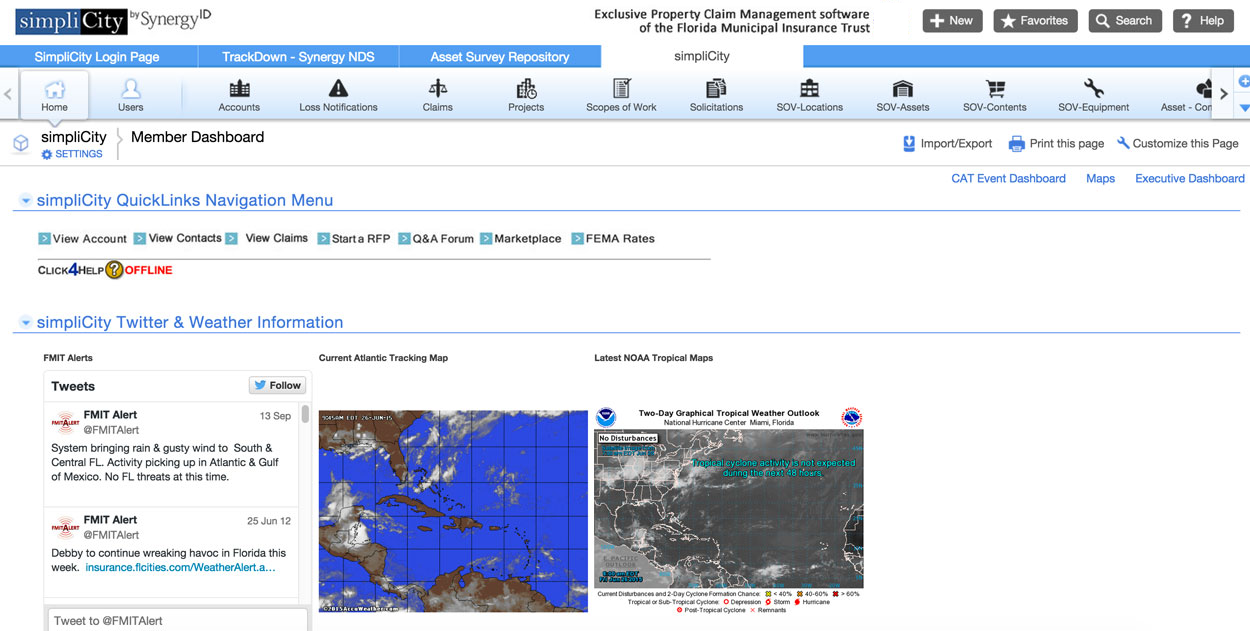Open Scopes of Work icon
1250x631 pixels.
[x=621, y=89]
